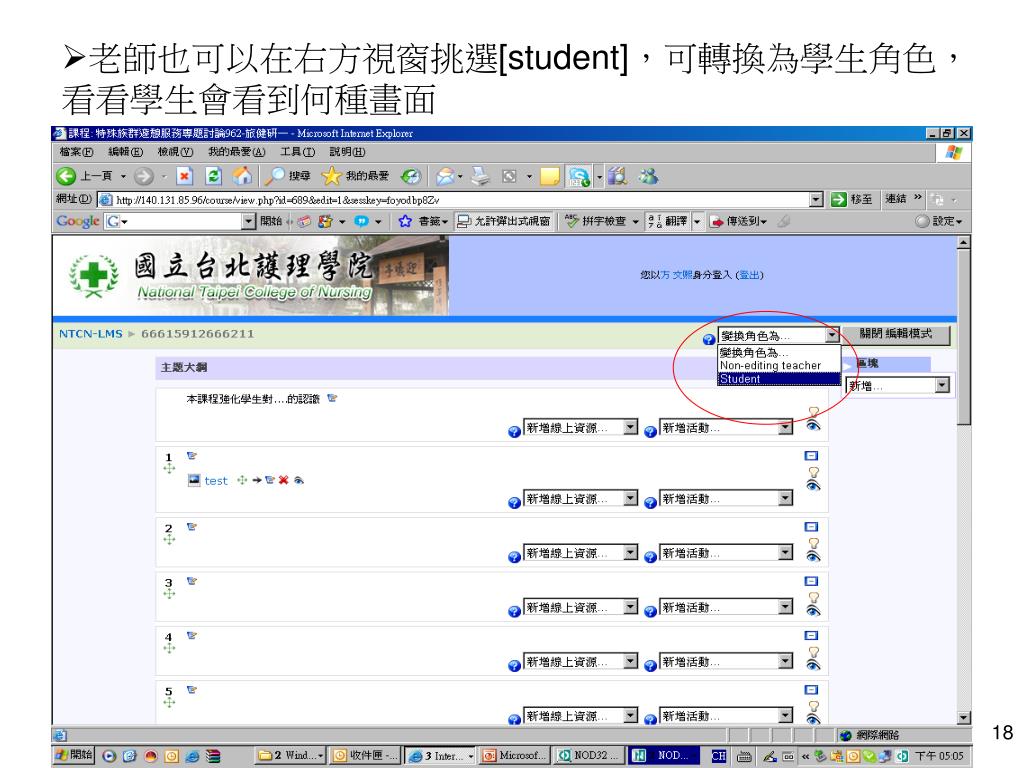Choose Non-editing teacher role option
Screen dimensions: 1024x768
point(778,366)
